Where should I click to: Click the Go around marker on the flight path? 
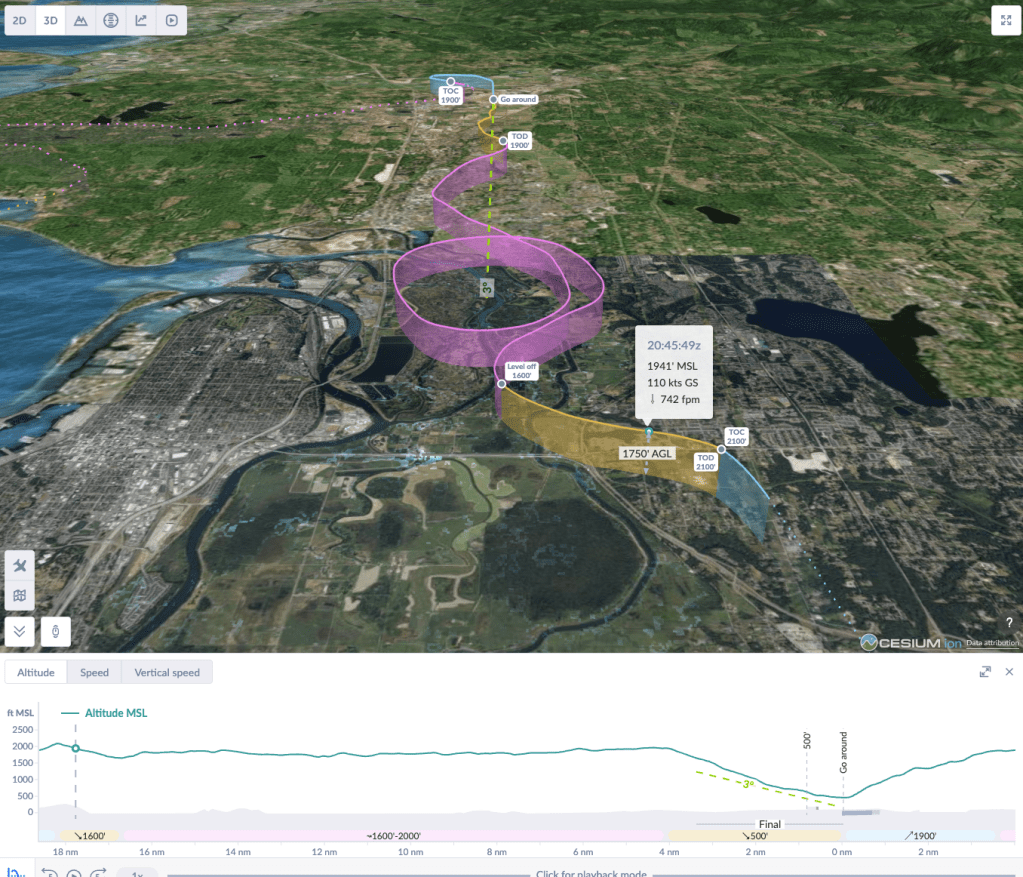[x=513, y=100]
